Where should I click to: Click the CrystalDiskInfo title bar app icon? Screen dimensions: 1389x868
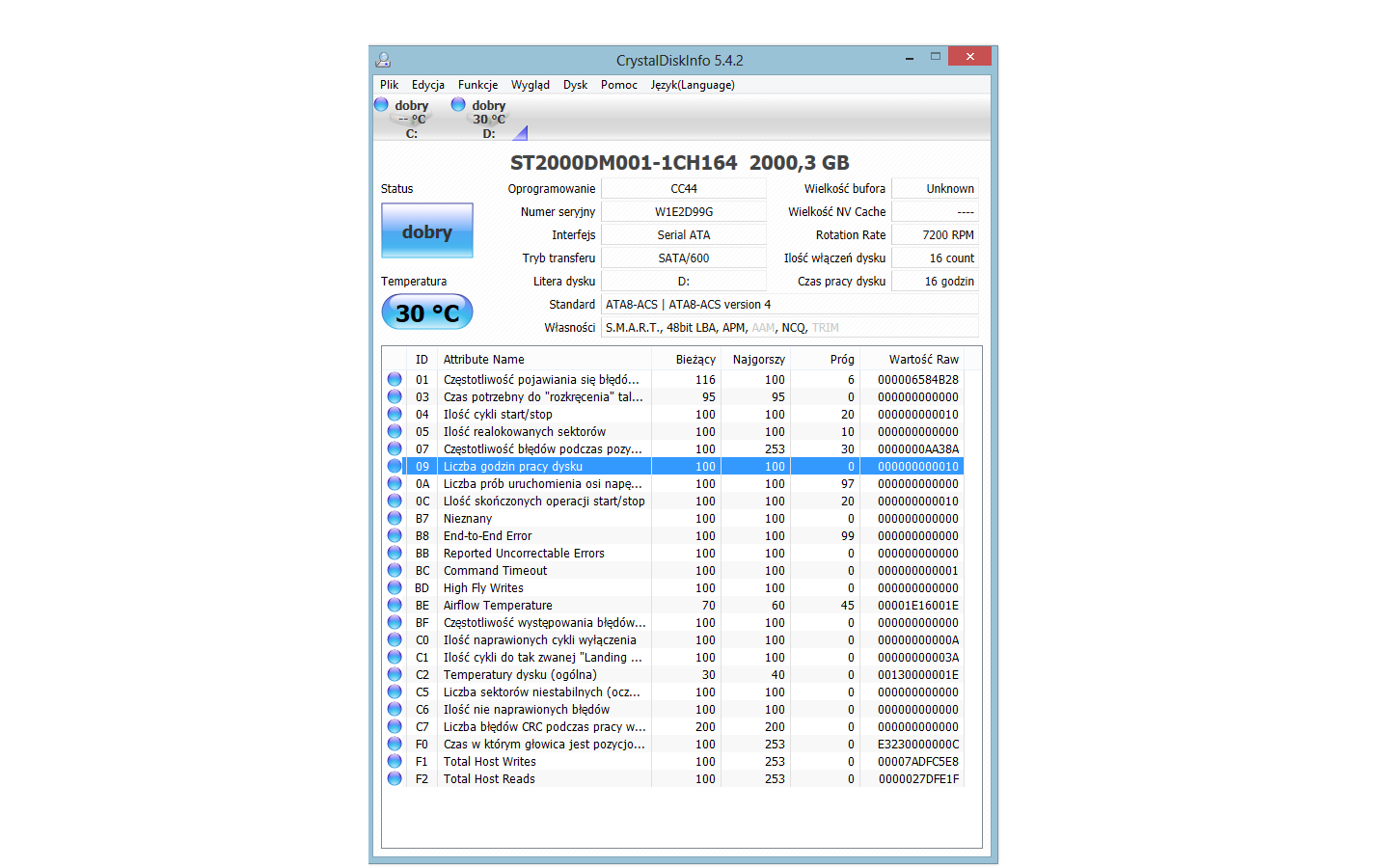point(383,60)
